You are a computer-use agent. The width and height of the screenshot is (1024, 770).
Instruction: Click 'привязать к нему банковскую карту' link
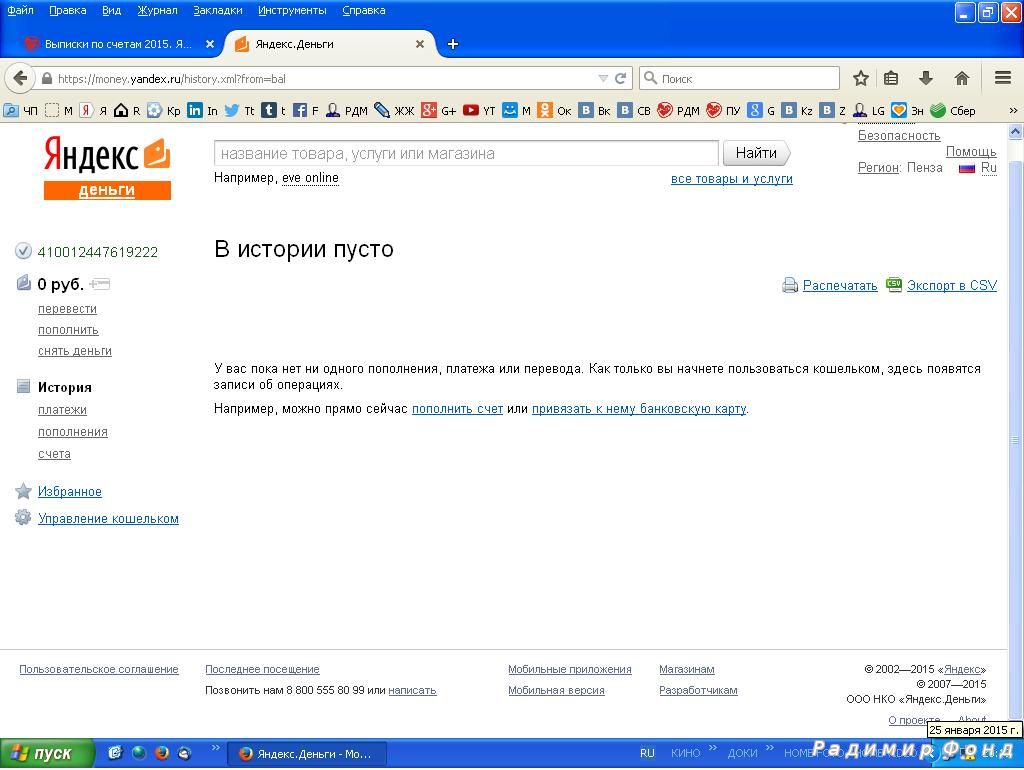639,409
